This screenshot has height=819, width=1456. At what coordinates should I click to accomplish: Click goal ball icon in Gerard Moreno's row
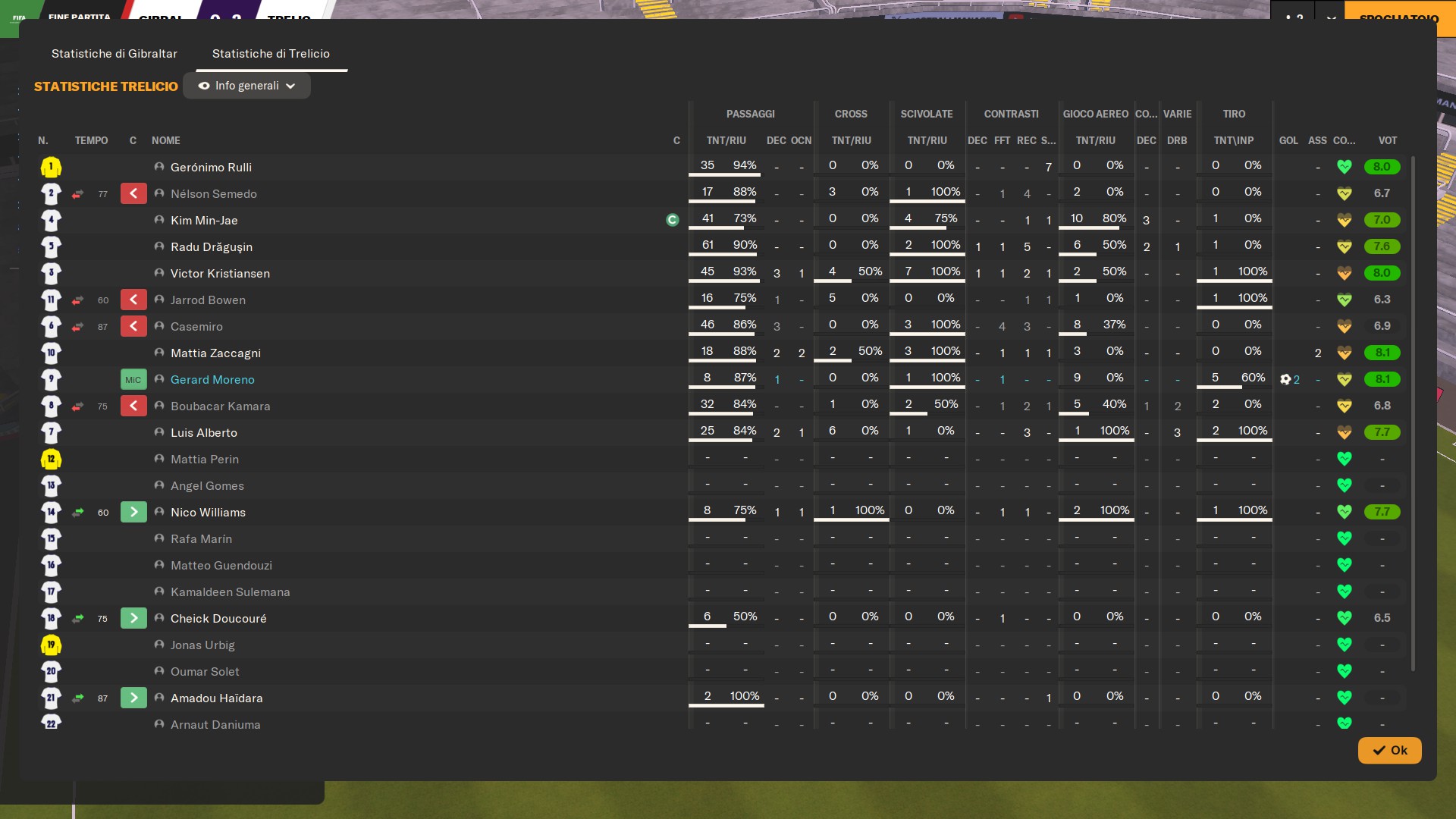[x=1285, y=379]
